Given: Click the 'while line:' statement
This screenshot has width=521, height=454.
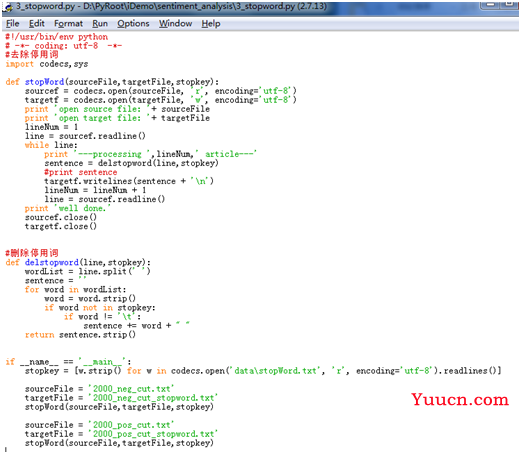Looking at the screenshot, I should 51,145.
